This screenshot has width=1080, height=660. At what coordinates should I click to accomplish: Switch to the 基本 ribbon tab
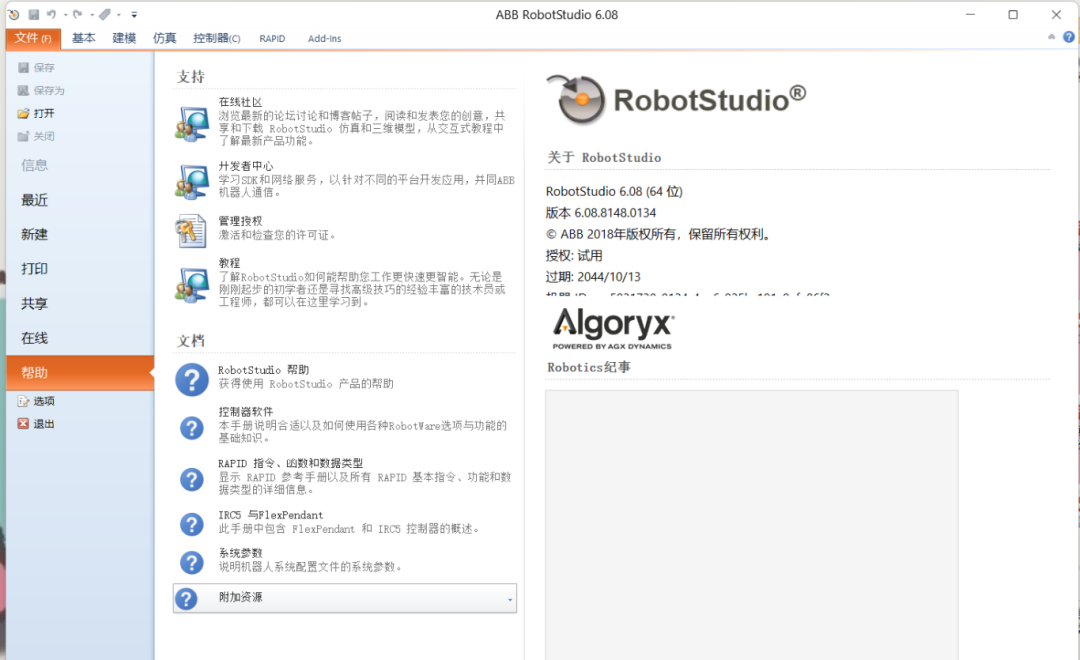(x=84, y=38)
